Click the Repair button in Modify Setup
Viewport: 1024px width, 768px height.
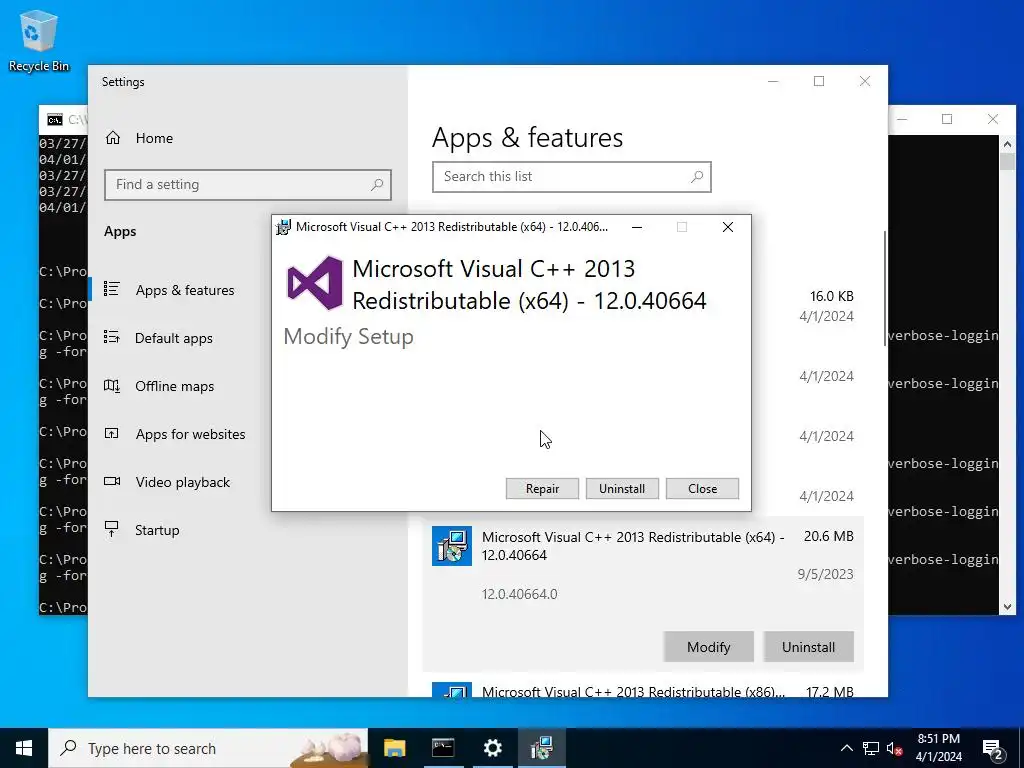[x=542, y=488]
